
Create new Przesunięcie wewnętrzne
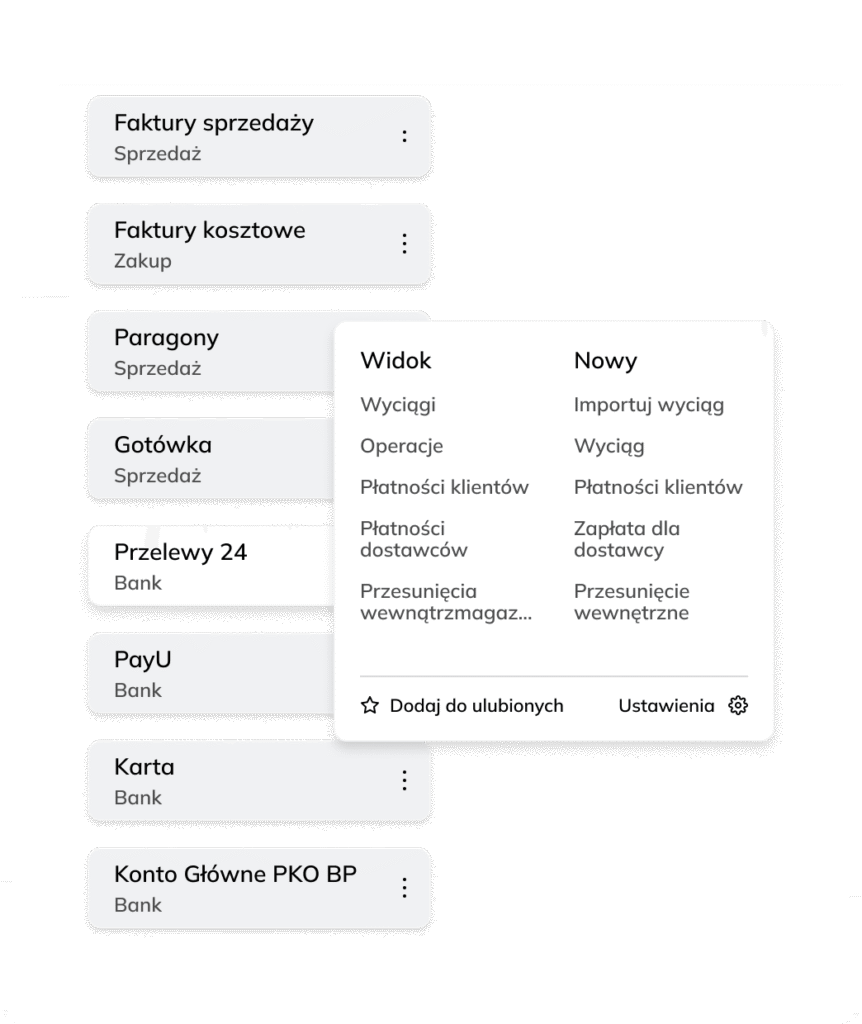(x=631, y=601)
